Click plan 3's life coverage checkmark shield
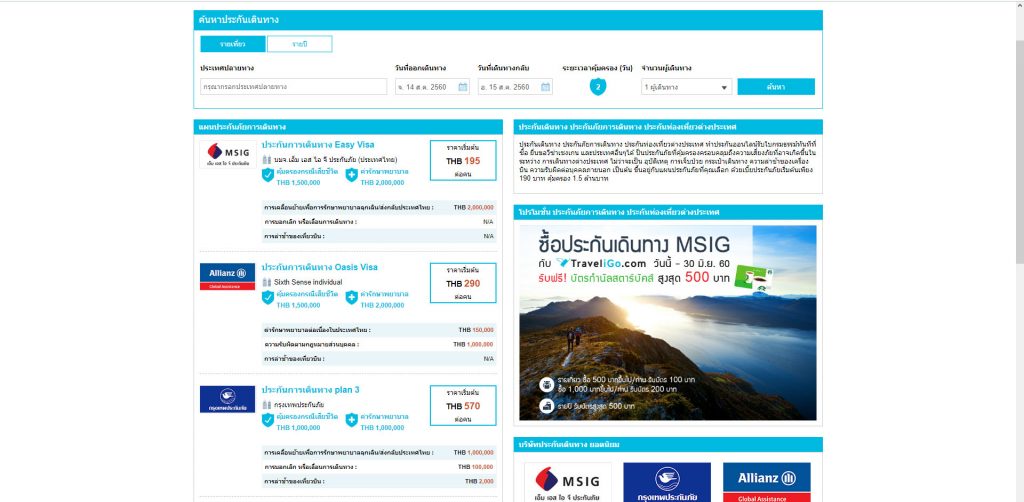The height and width of the screenshot is (502, 1024). [268, 420]
